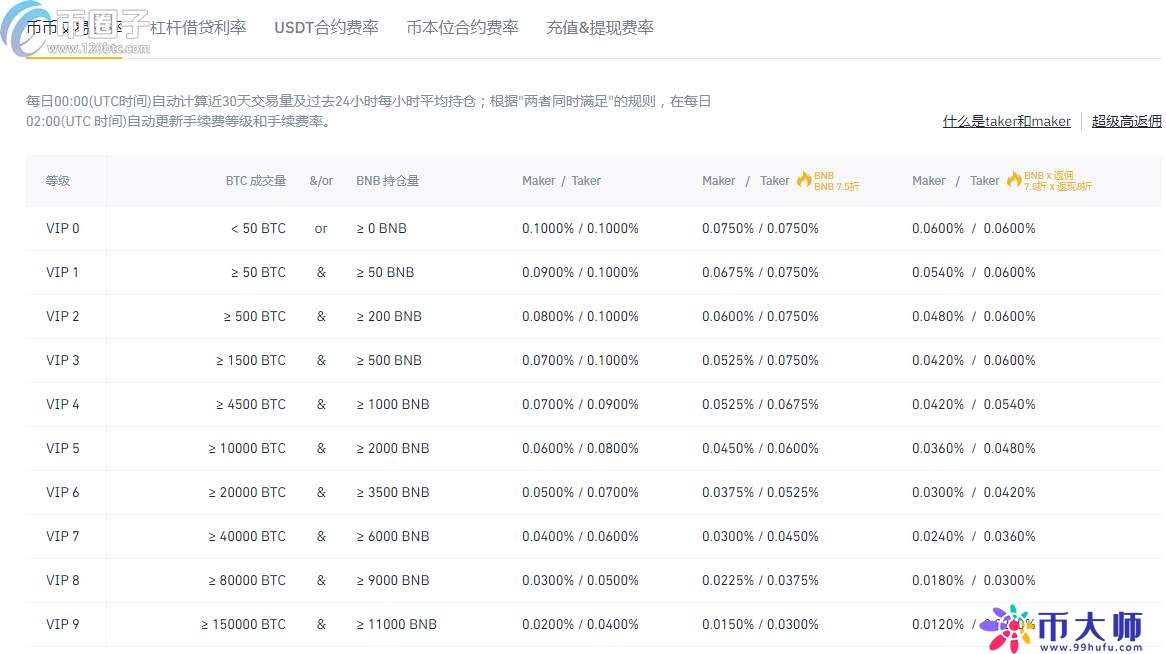Click the 0.0480% / 0.0600% fee cell
This screenshot has height=654, width=1166.
coord(973,316)
